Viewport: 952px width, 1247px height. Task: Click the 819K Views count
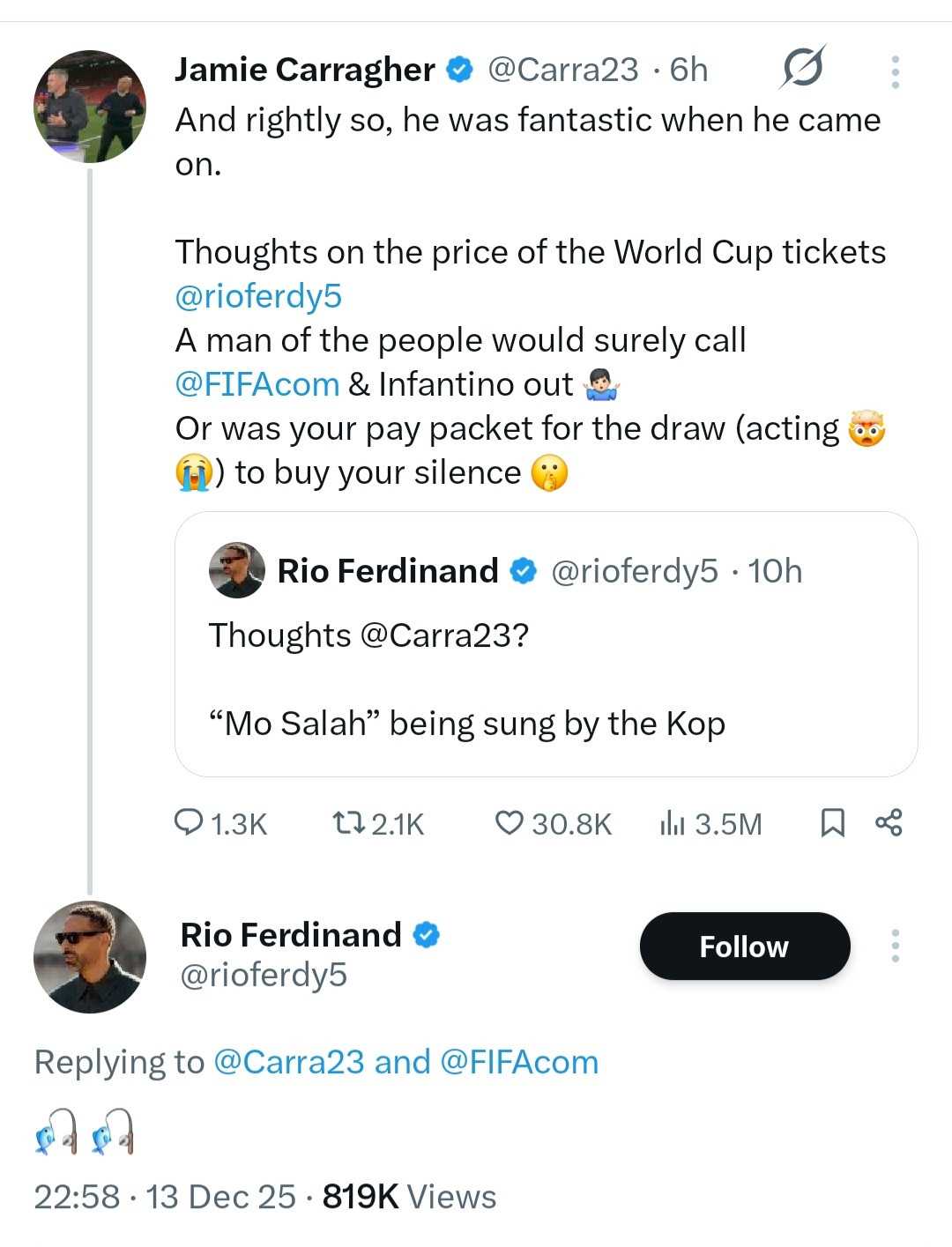(409, 1197)
